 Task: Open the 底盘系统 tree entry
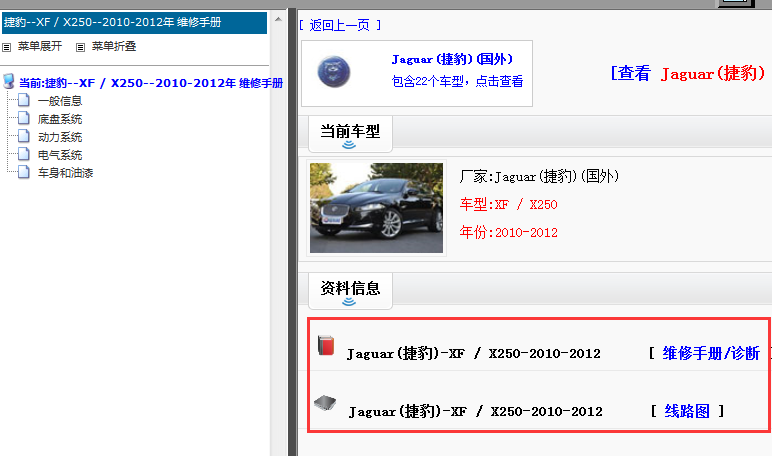60,119
